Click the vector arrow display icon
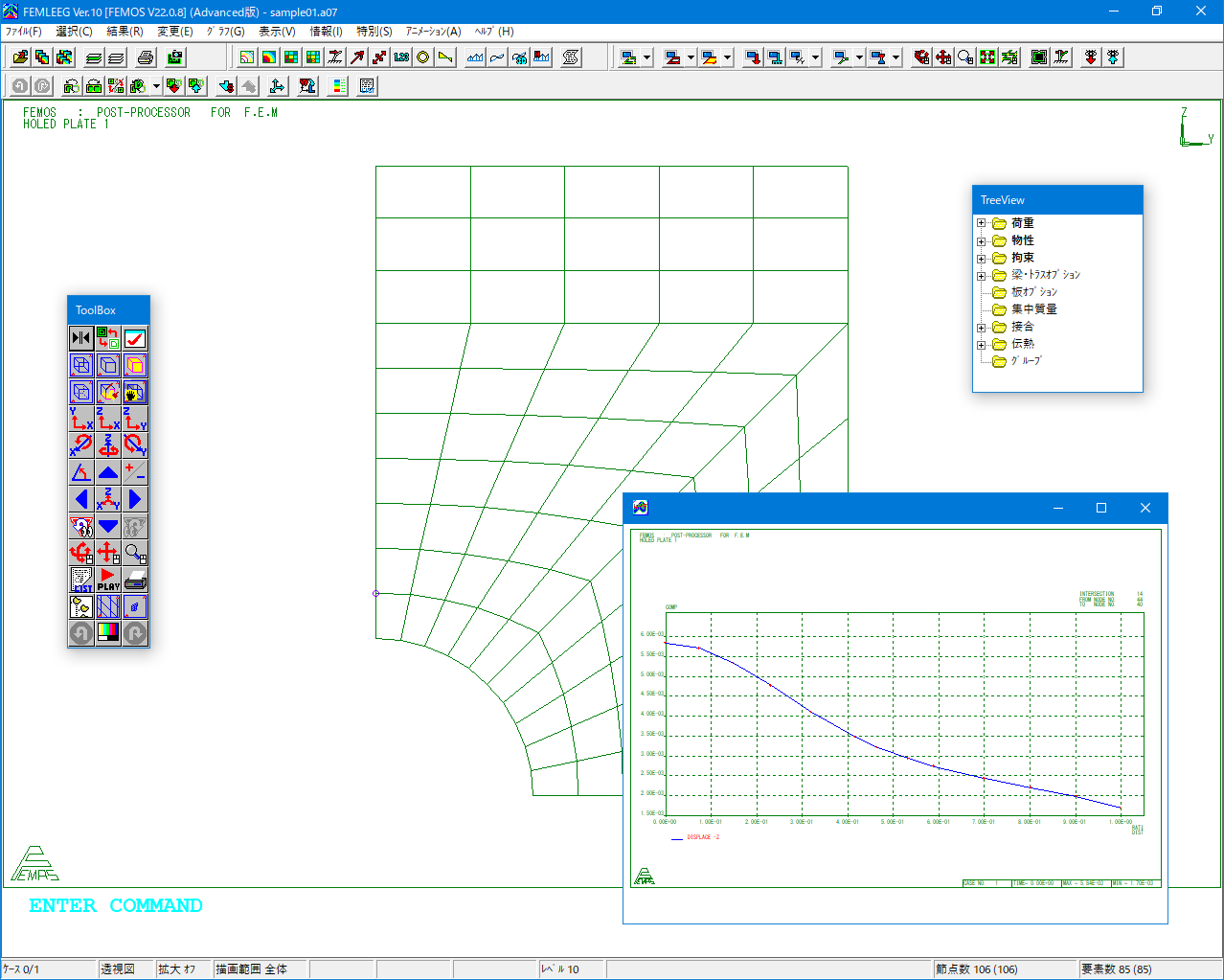The width and height of the screenshot is (1224, 980). click(x=357, y=57)
